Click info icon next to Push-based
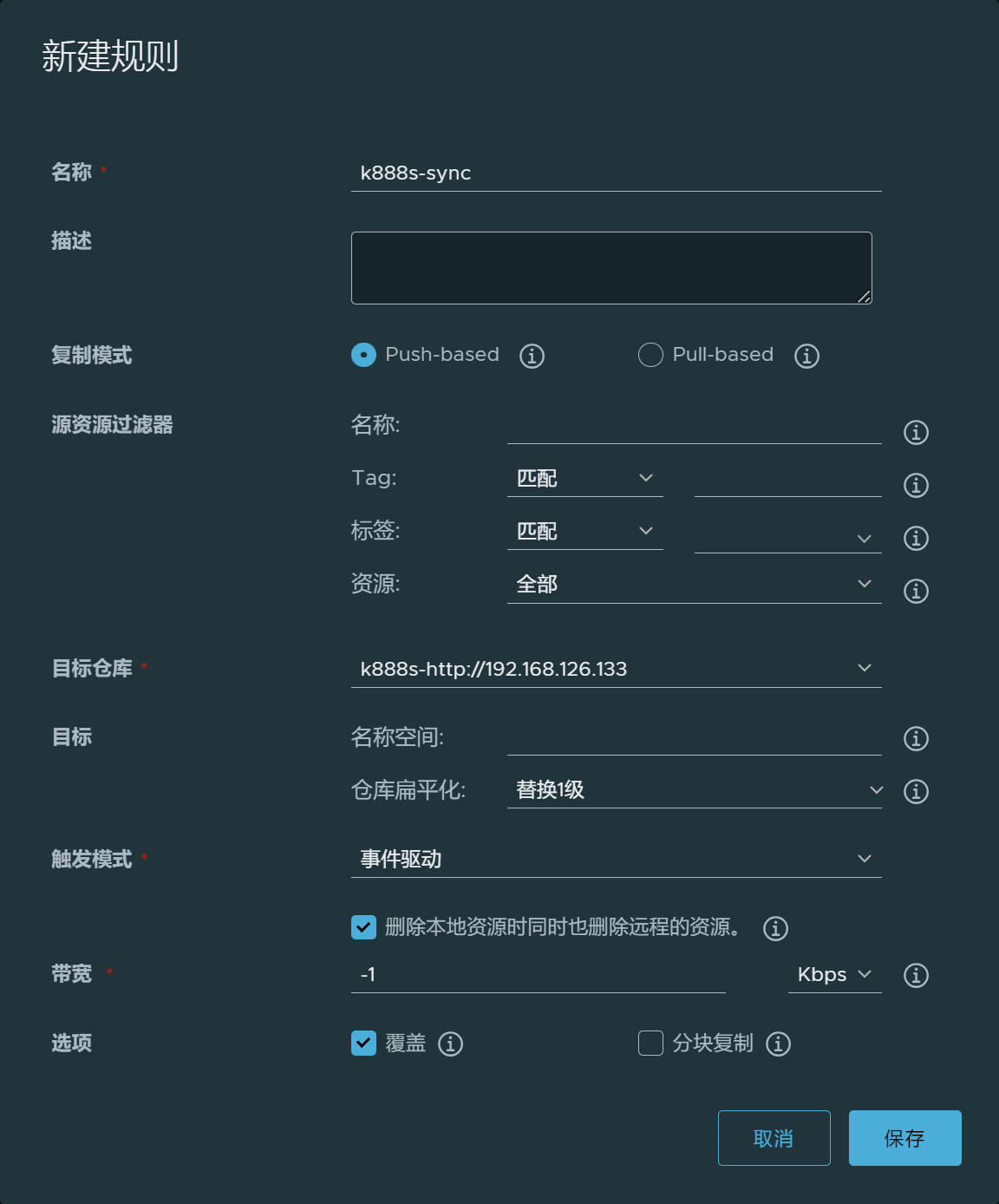 [532, 356]
